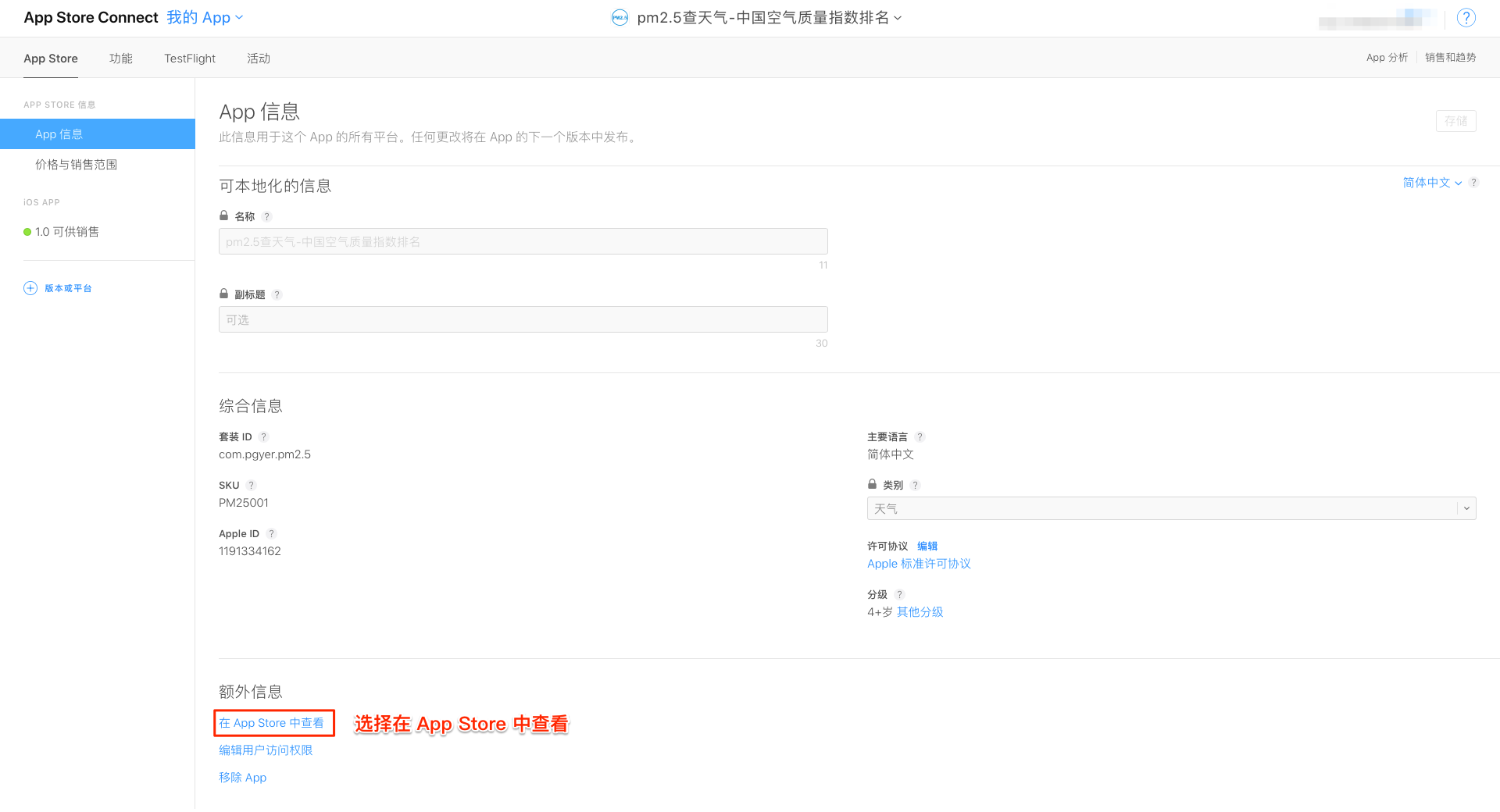This screenshot has width=1500, height=812.
Task: Click the help icon next to 名称
Action: pos(266,217)
